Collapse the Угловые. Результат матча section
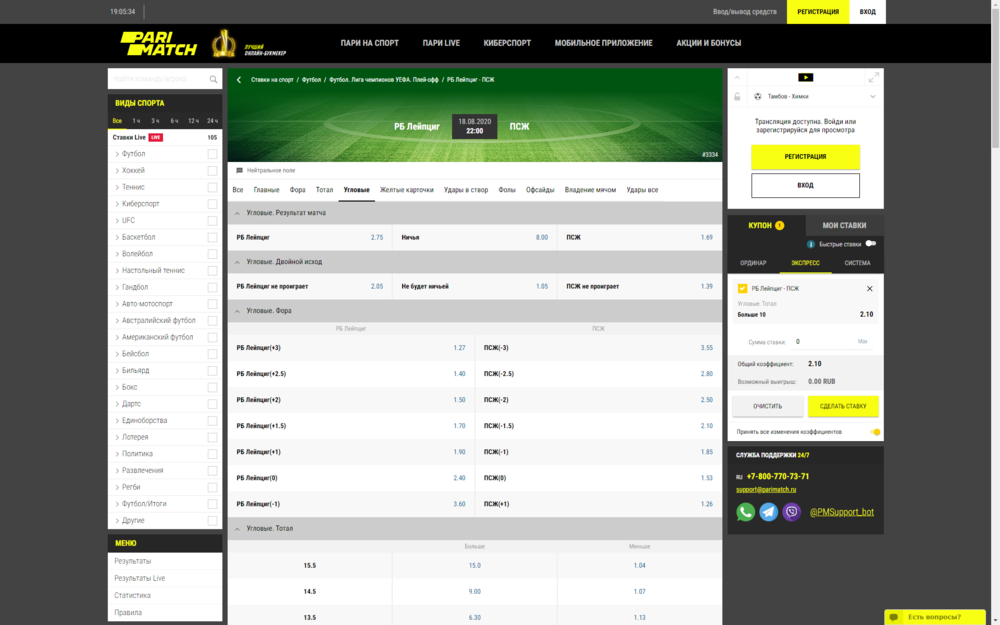The image size is (1000, 625). click(x=237, y=213)
